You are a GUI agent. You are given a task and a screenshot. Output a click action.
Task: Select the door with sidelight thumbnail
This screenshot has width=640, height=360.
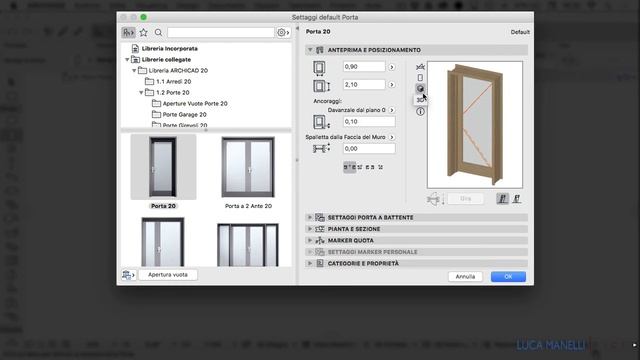click(163, 242)
